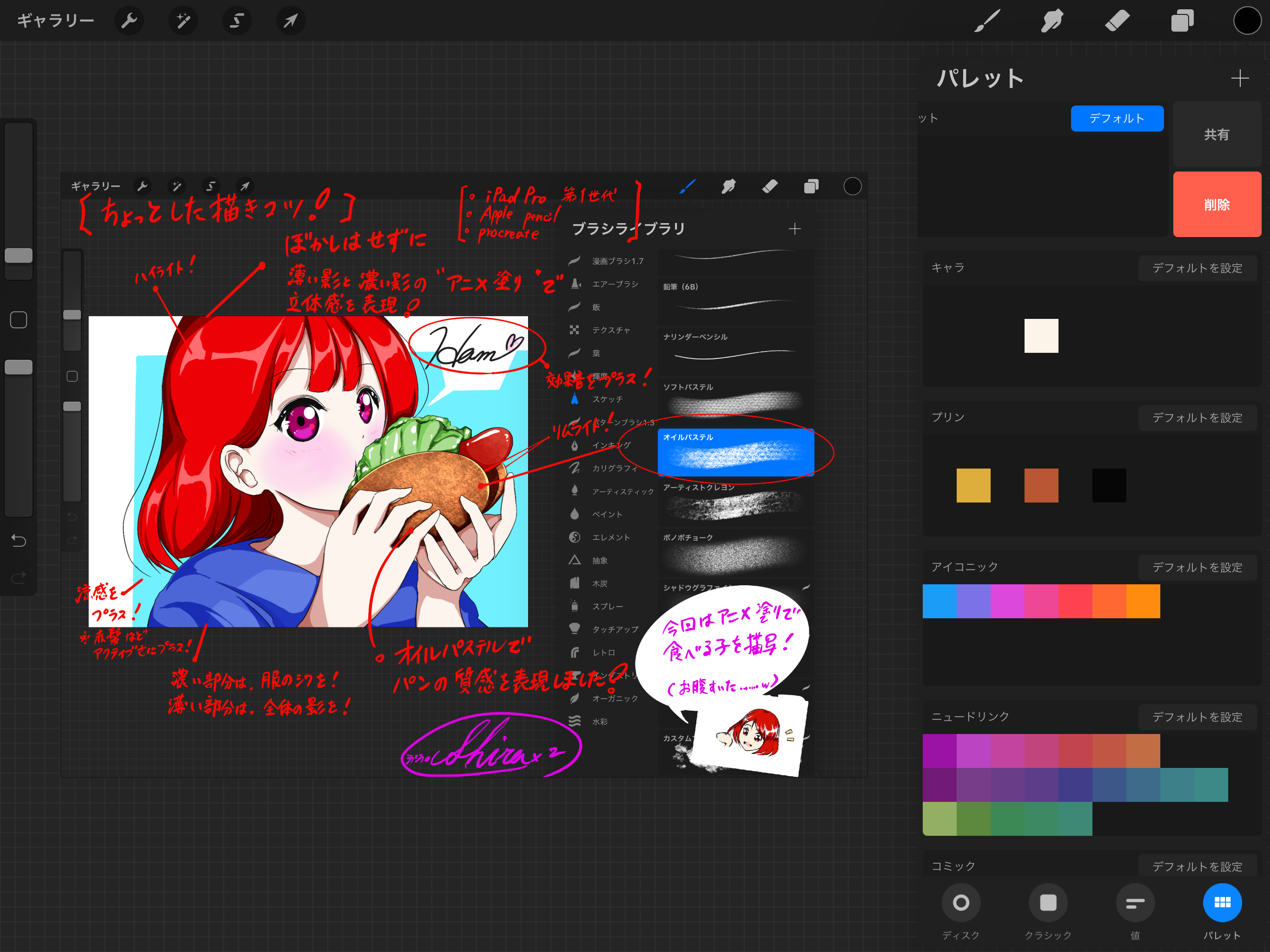Viewport: 1270px width, 952px height.
Task: Switch to the クラシック color tab
Action: coord(1048,912)
